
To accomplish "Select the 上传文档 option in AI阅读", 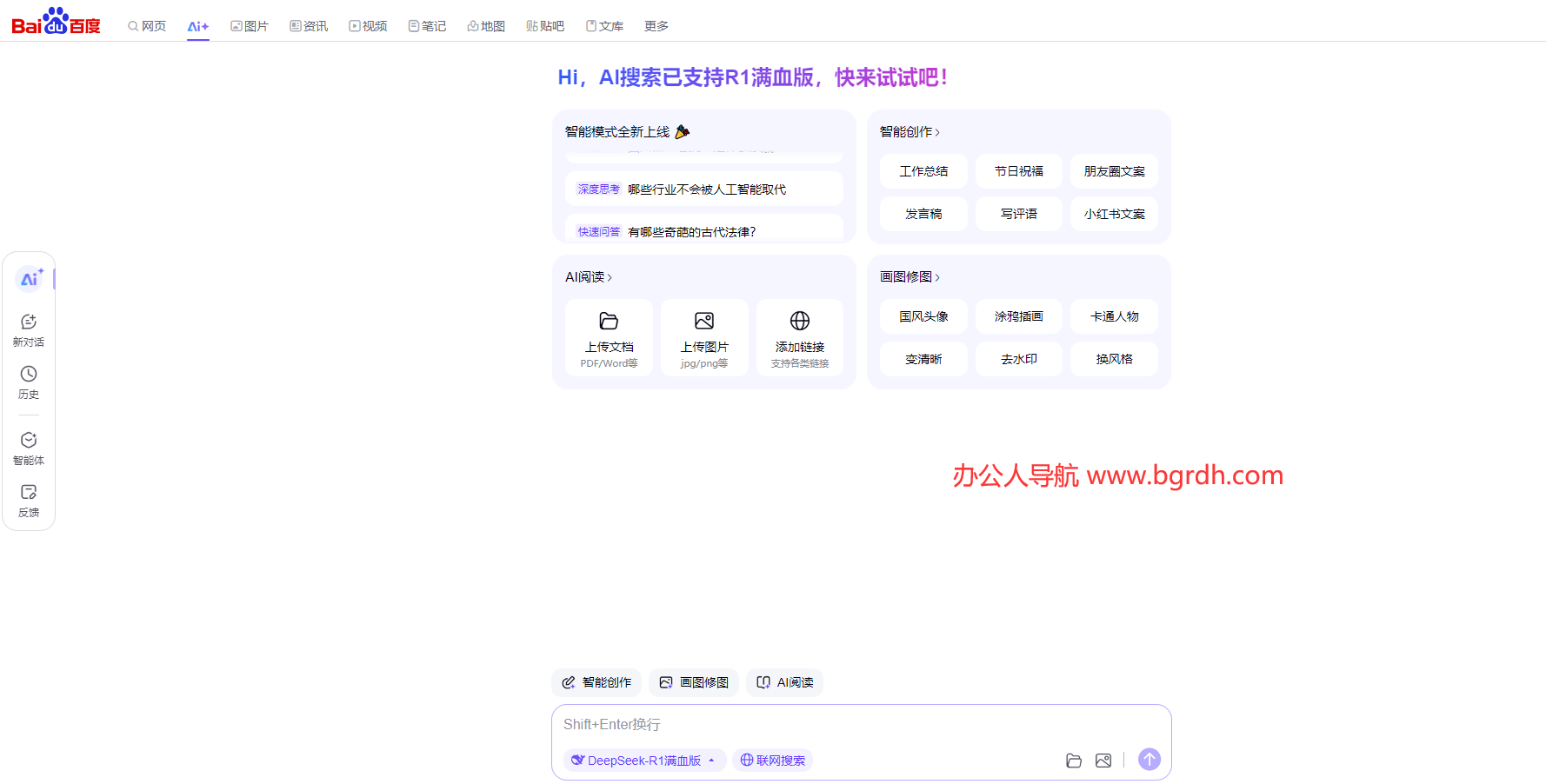I will click(x=609, y=339).
